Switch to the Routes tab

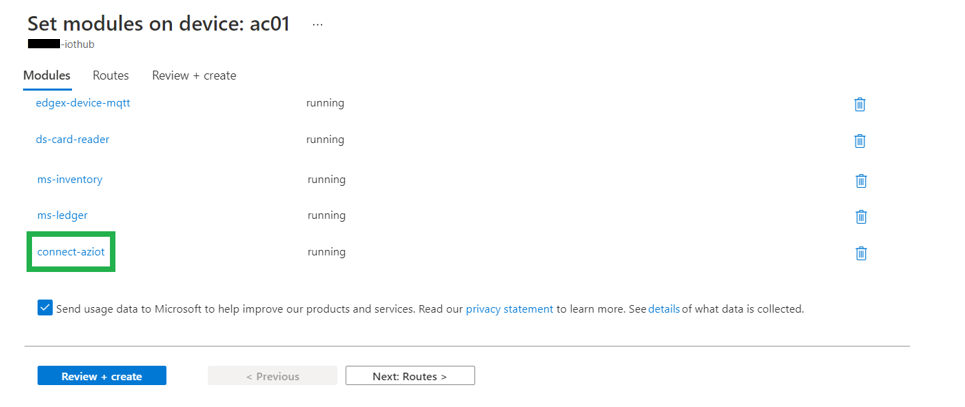[x=111, y=76]
